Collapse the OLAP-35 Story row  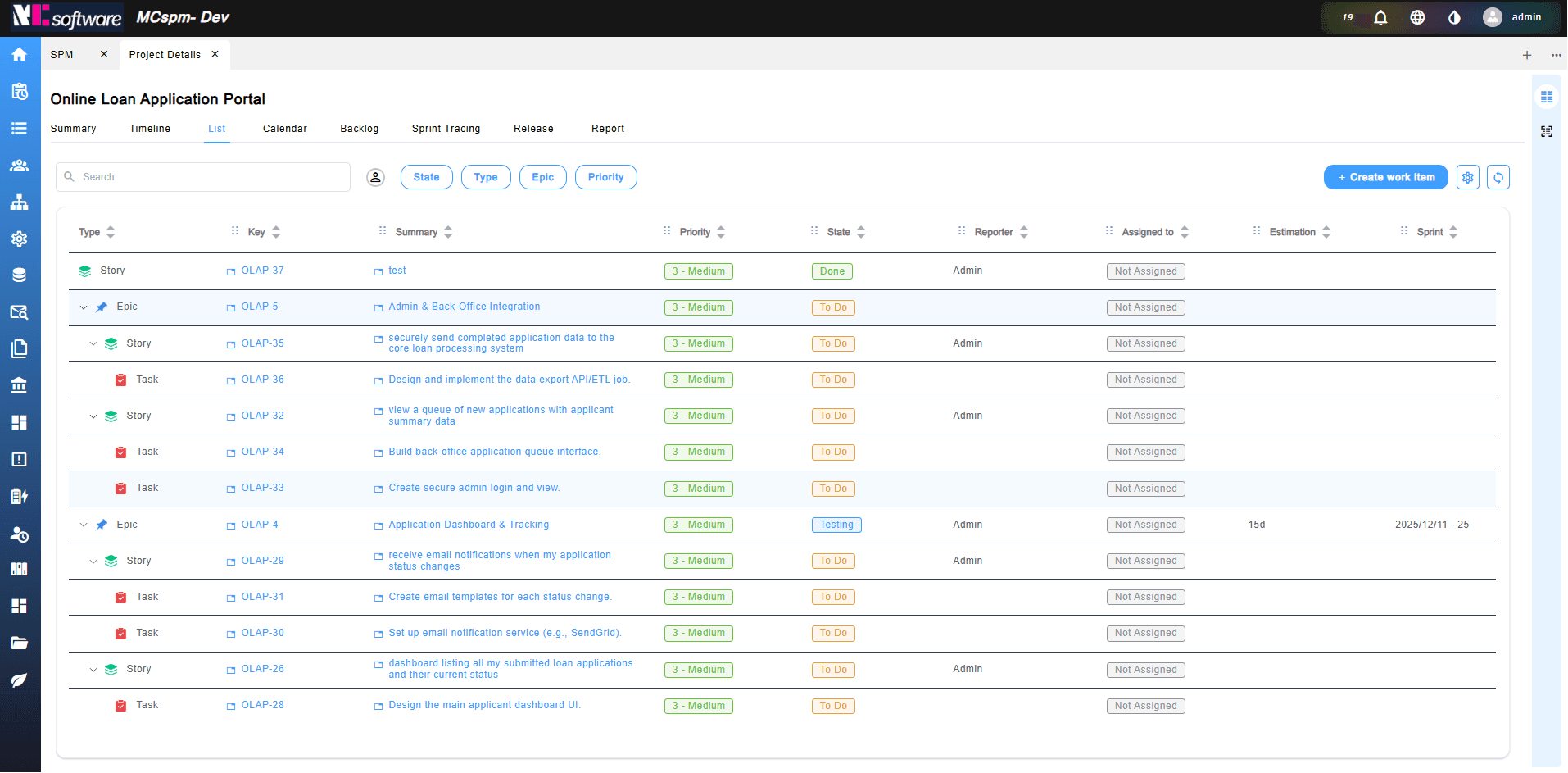pos(93,344)
